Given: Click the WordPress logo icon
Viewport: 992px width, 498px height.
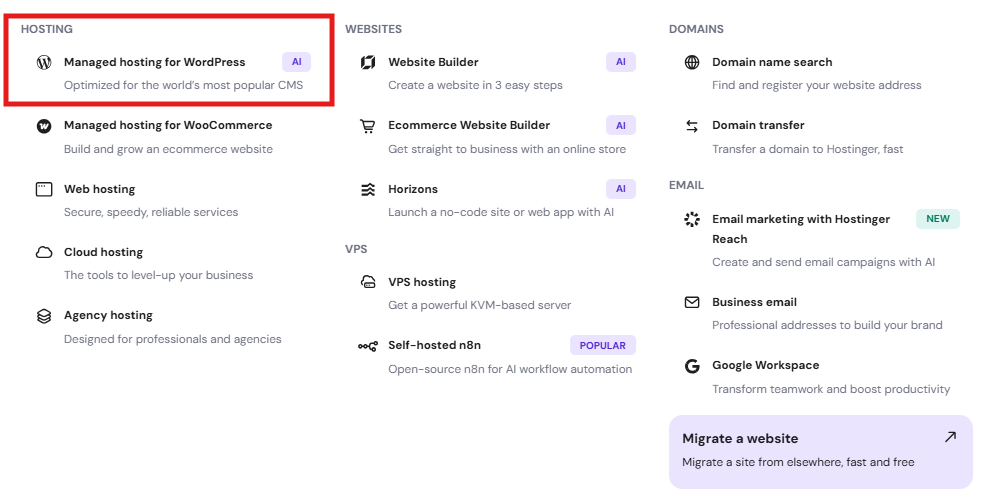Looking at the screenshot, I should pos(44,62).
